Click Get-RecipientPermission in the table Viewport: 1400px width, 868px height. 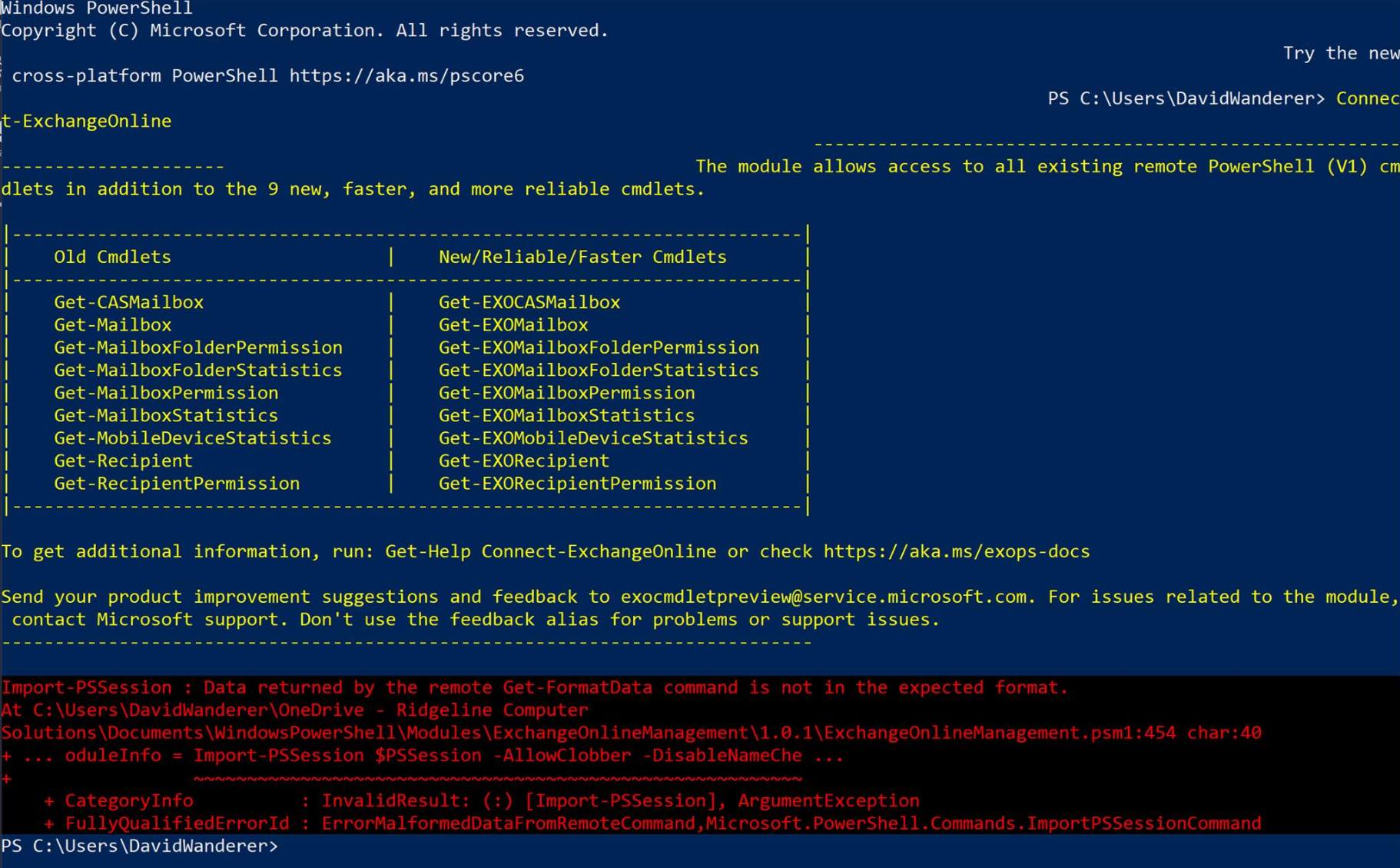177,484
